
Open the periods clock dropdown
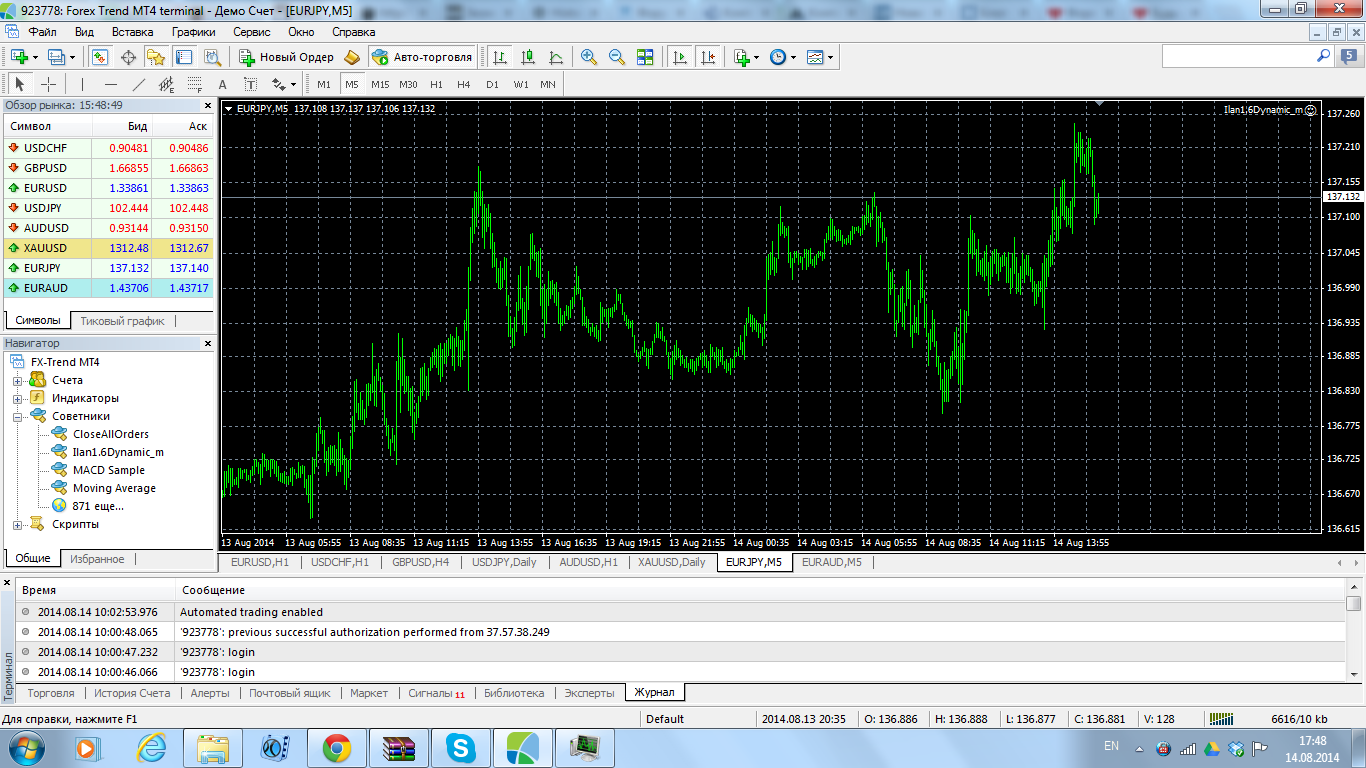[783, 57]
